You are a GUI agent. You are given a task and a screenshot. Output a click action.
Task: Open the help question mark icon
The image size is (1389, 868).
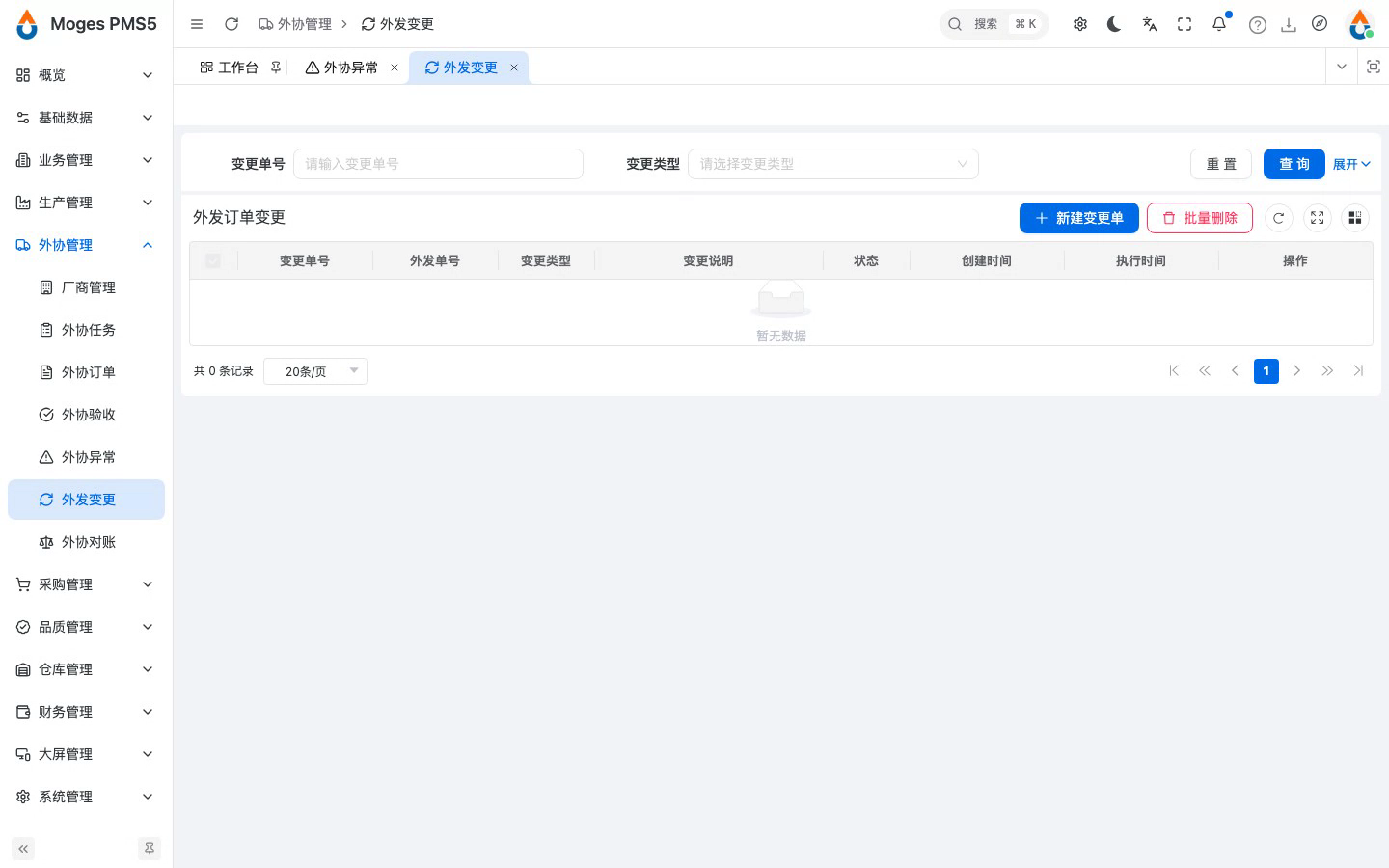pos(1258,25)
